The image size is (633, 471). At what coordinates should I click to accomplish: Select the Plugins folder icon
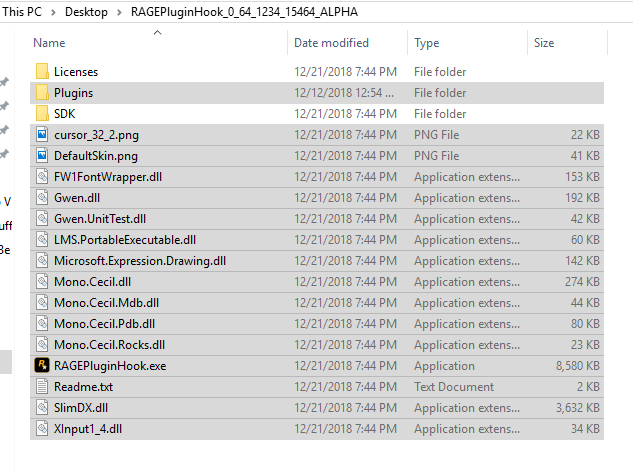[42, 92]
